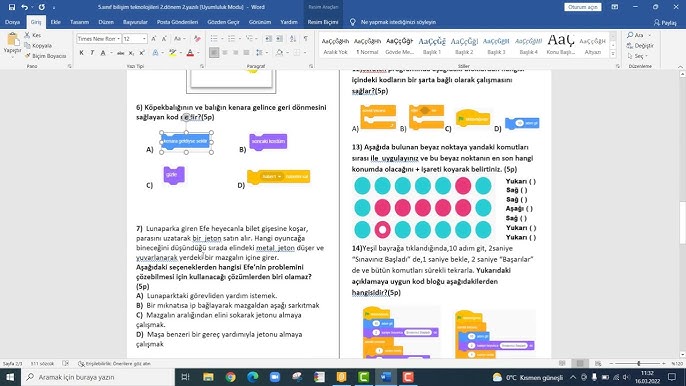
Task: Open the Başvurular tab
Action: pyautogui.click(x=135, y=22)
